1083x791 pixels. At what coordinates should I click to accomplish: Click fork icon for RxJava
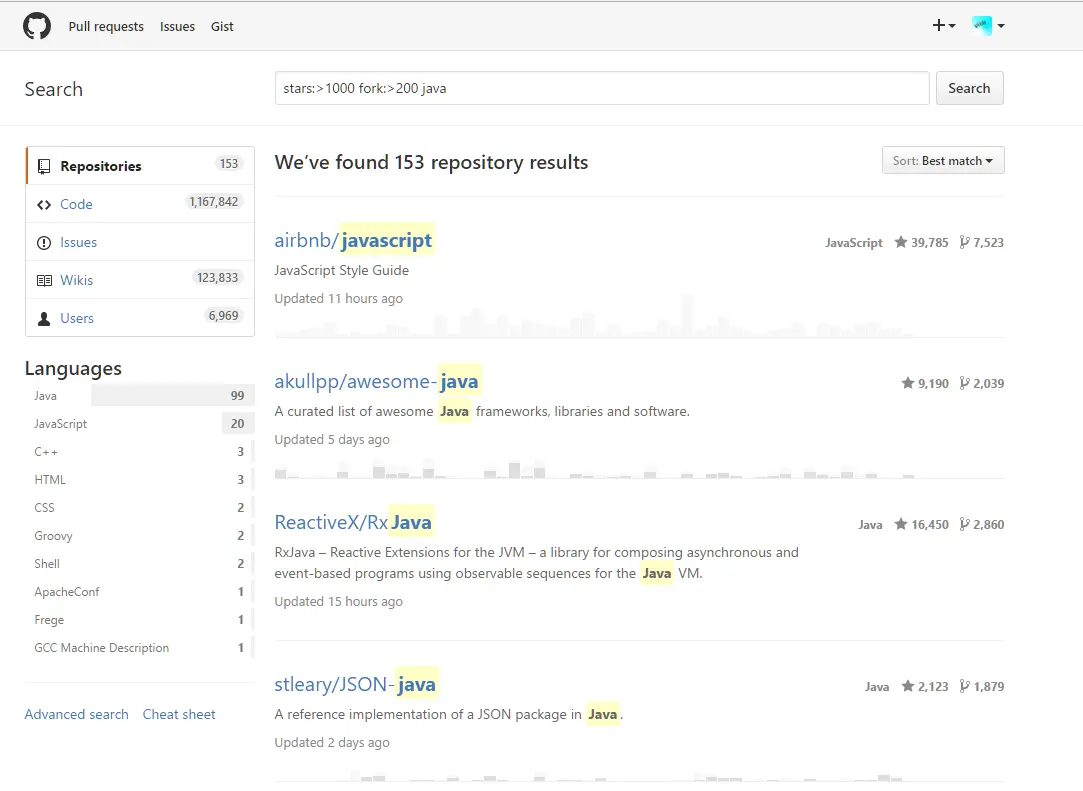coord(964,524)
